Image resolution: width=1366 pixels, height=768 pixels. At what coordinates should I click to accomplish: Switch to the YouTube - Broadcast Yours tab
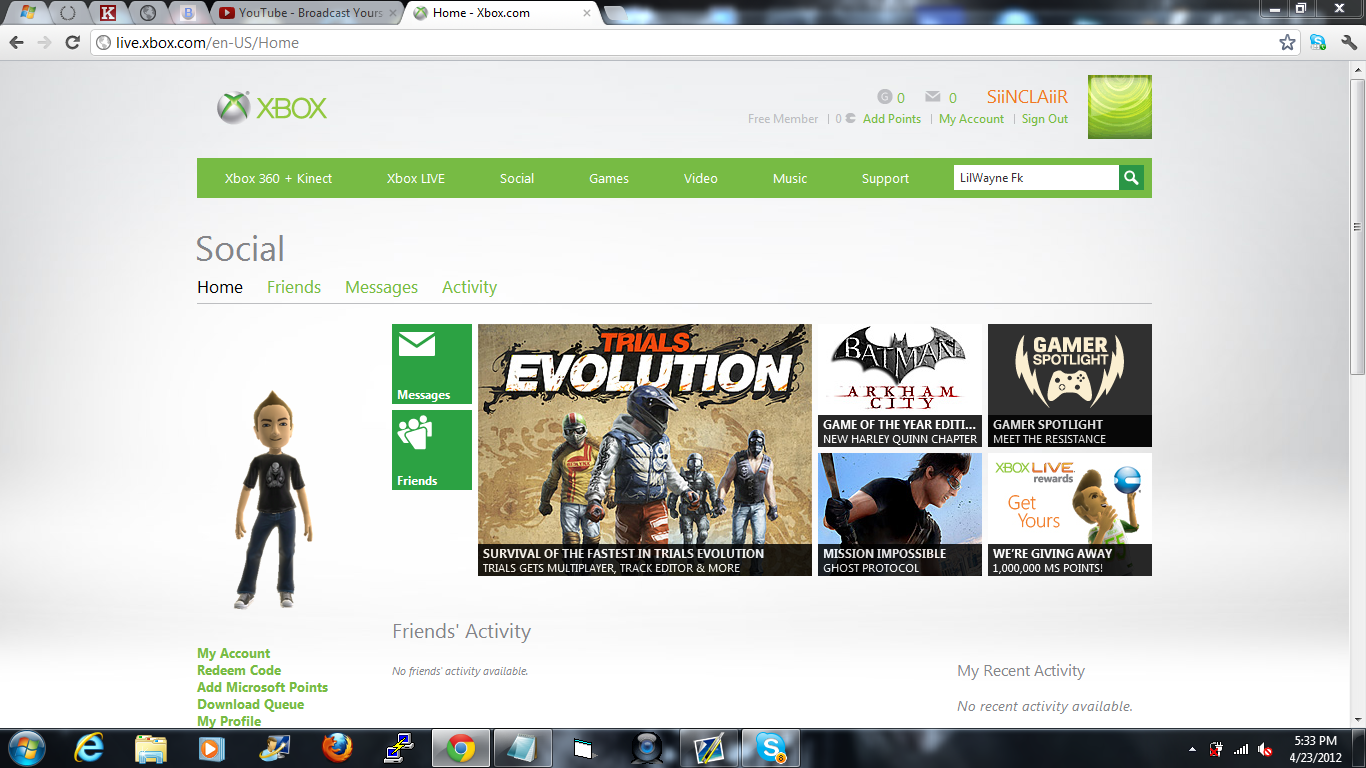[307, 13]
